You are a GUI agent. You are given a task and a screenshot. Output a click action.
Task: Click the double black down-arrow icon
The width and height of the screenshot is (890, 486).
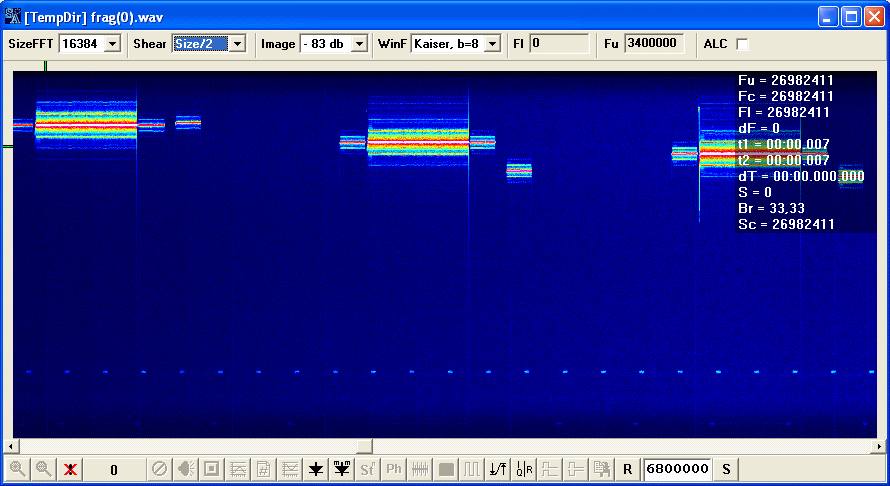click(342, 469)
